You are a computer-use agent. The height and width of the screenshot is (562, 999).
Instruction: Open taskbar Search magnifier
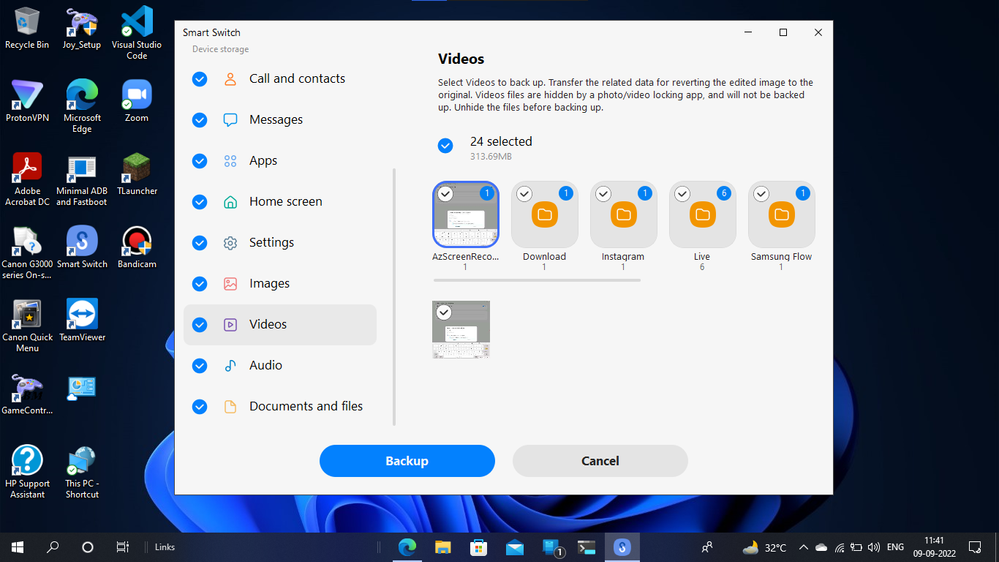53,547
